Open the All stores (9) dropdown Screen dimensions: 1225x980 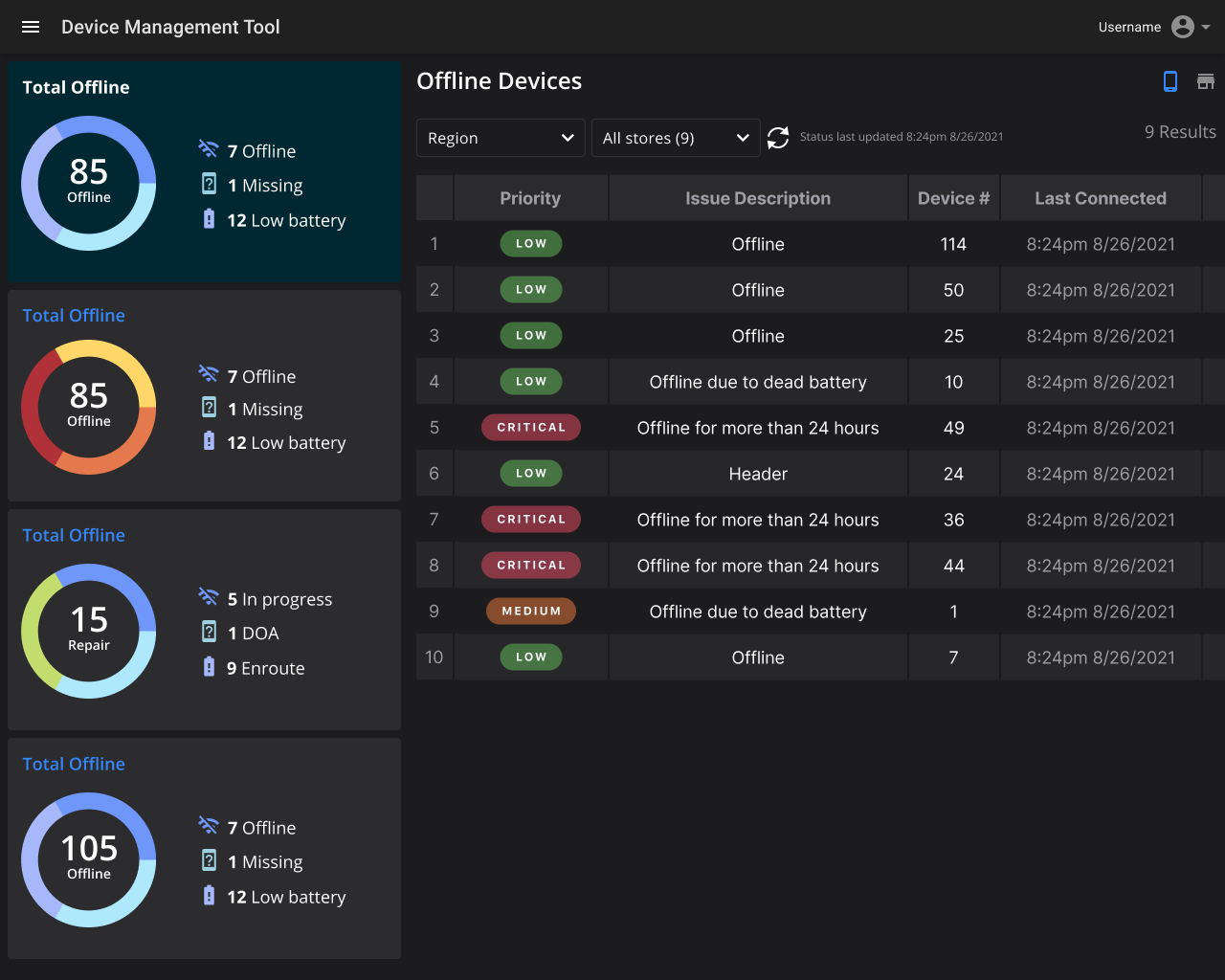[676, 138]
